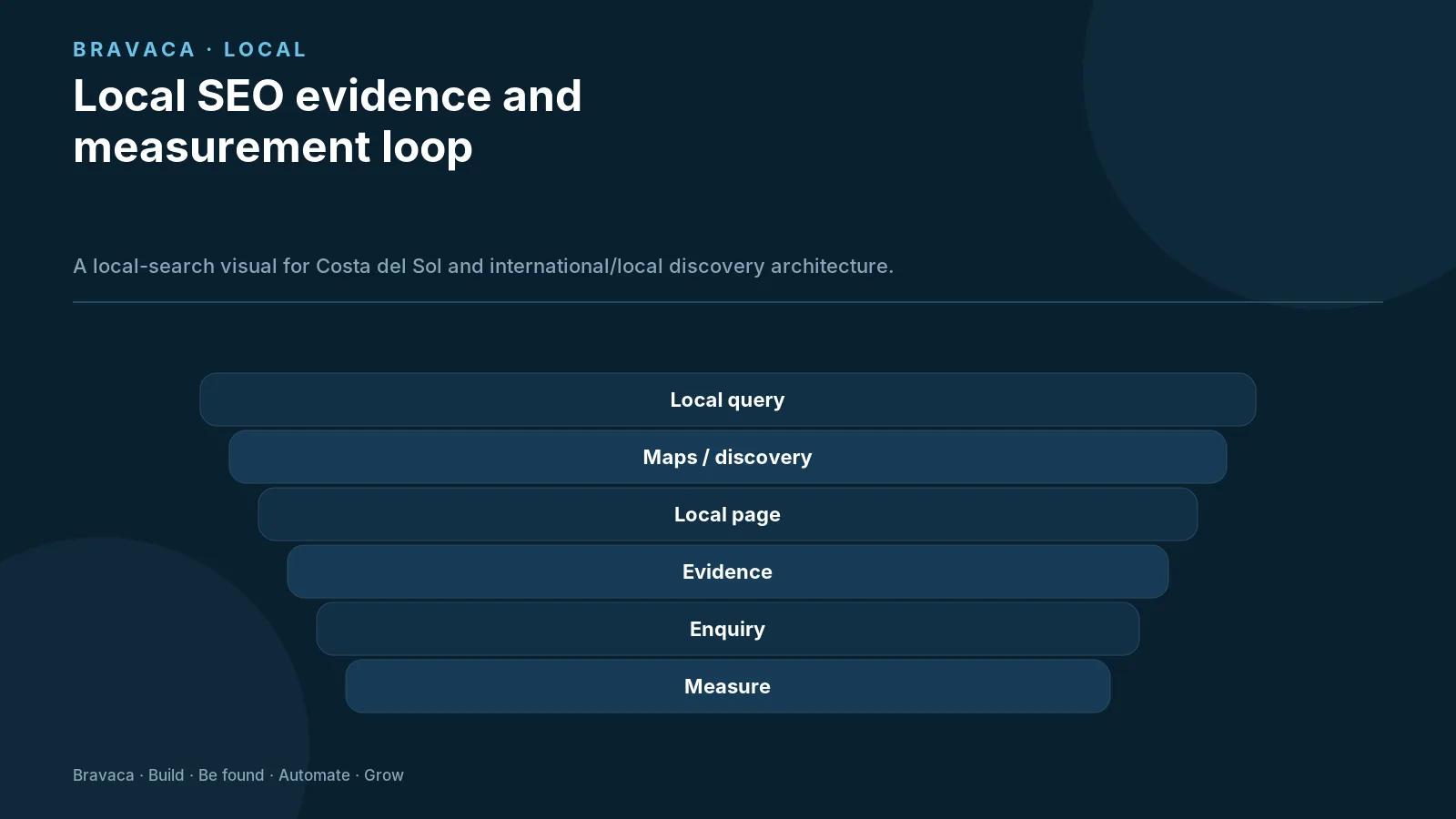The width and height of the screenshot is (1456, 819).
Task: Click the "Measure" funnel bar
Action: tap(728, 686)
